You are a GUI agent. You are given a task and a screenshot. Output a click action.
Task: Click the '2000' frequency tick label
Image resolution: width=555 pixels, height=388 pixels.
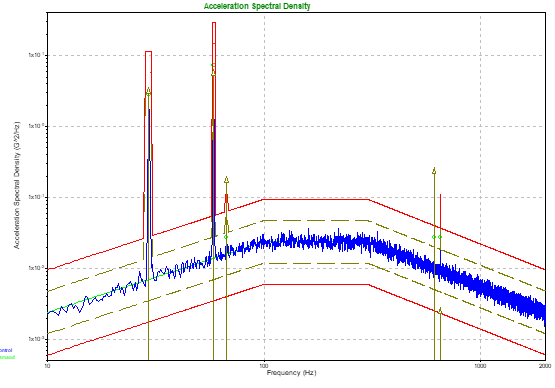coord(545,366)
